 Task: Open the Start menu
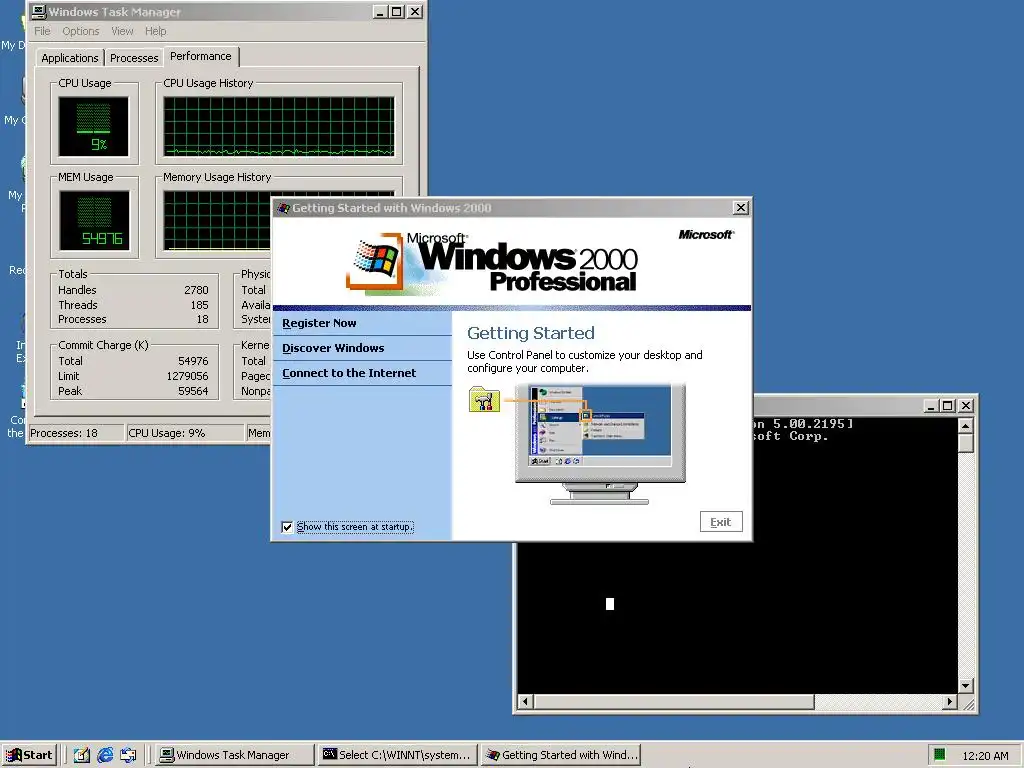pyautogui.click(x=29, y=755)
